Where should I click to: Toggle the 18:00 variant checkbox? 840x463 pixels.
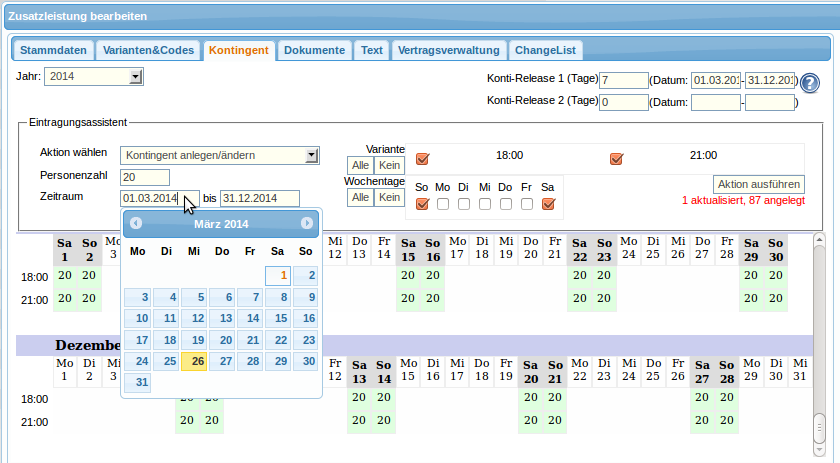[x=422, y=158]
